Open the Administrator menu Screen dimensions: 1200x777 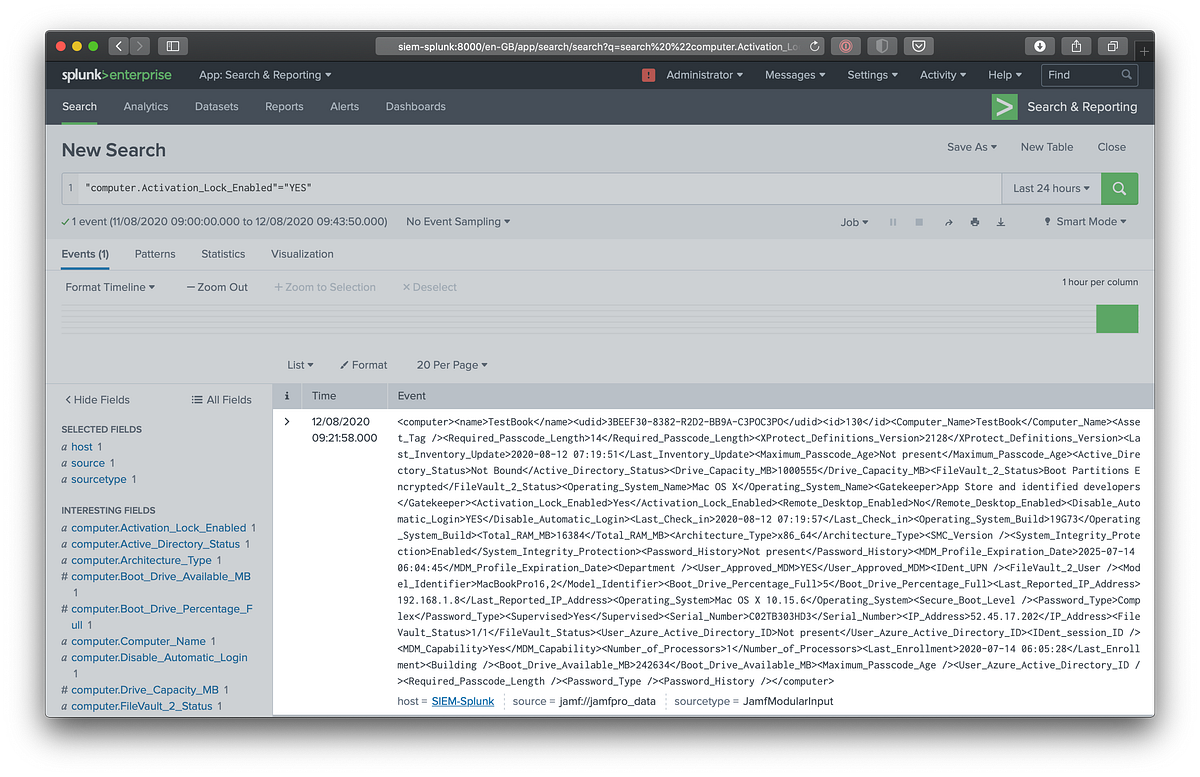coord(705,75)
